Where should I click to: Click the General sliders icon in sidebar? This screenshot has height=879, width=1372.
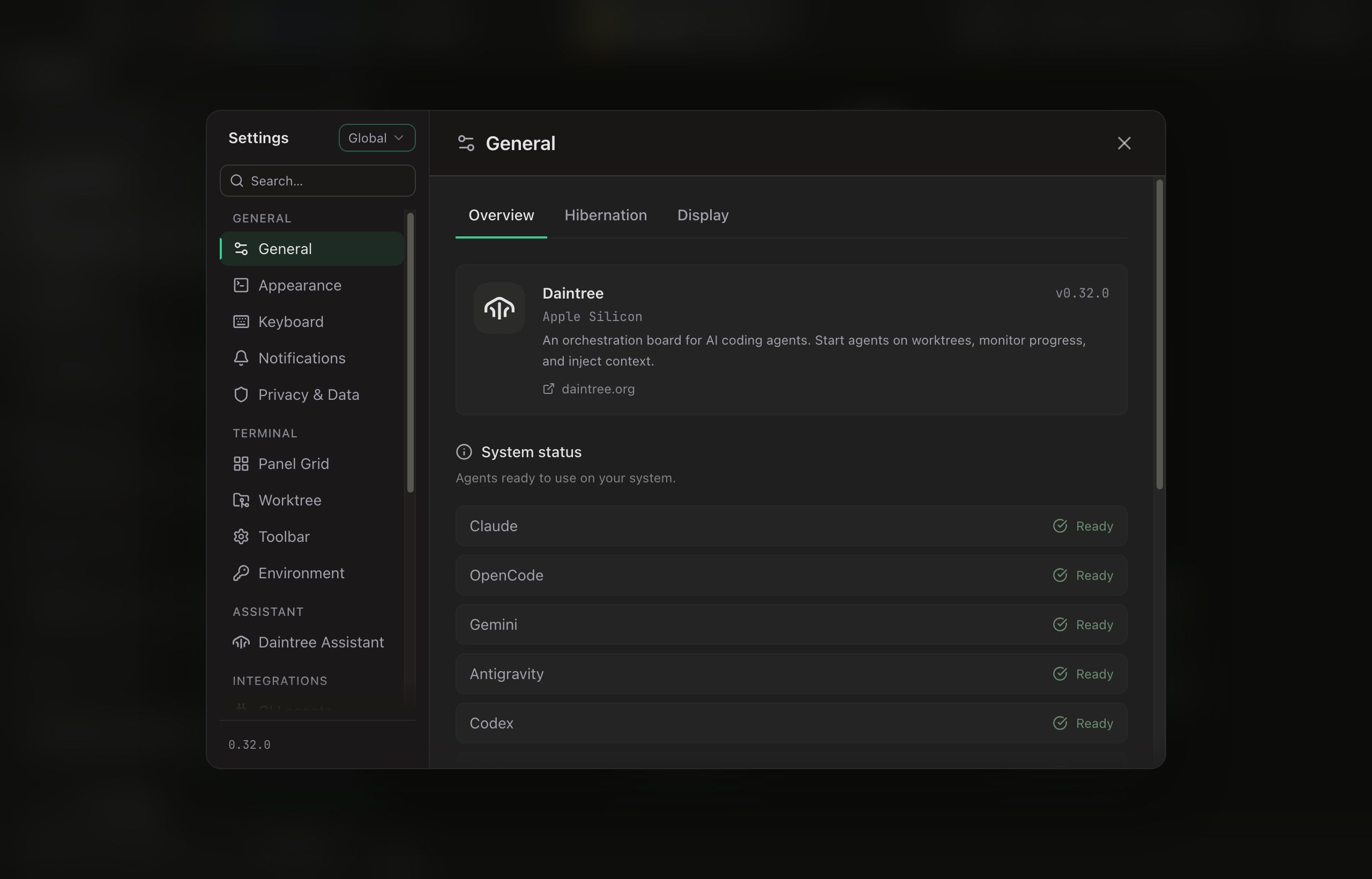[241, 249]
